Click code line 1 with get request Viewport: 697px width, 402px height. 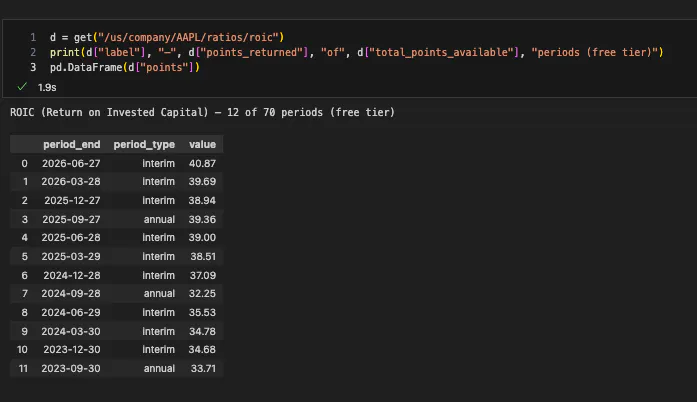167,37
